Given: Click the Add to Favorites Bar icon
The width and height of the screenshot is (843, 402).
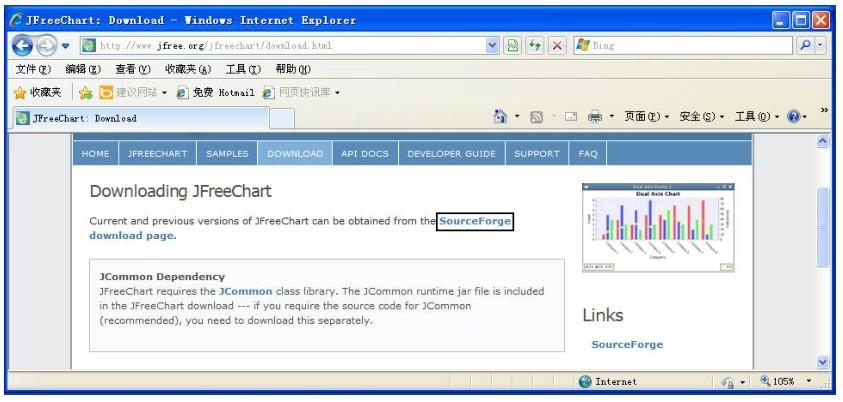Looking at the screenshot, I should tap(85, 93).
